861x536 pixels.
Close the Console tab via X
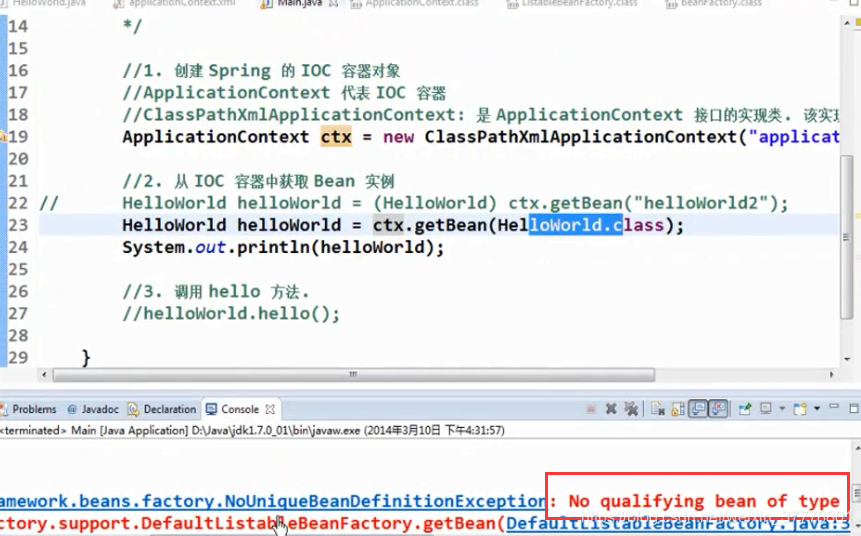coord(270,410)
